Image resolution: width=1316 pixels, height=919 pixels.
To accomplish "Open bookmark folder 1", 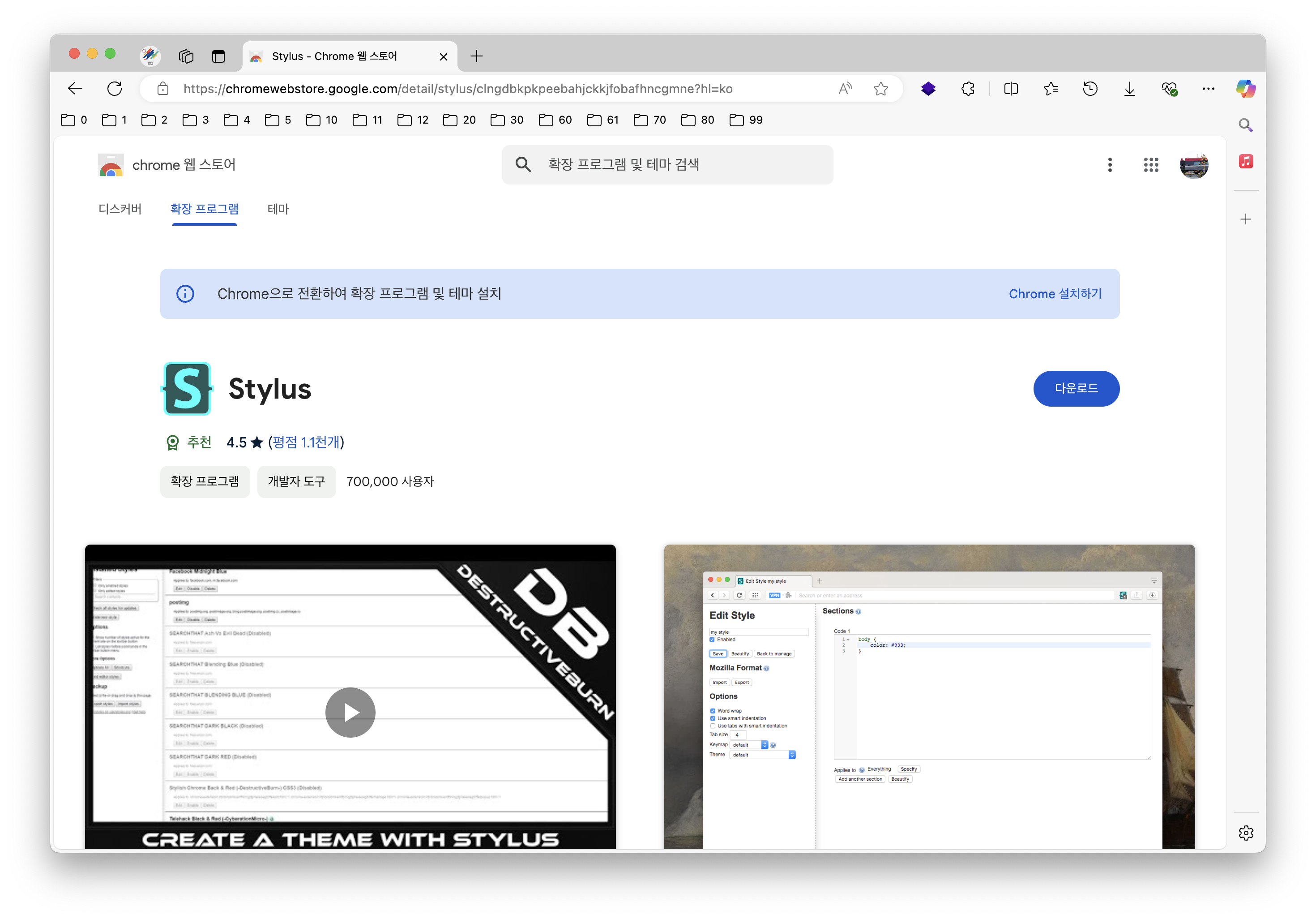I will click(x=114, y=120).
